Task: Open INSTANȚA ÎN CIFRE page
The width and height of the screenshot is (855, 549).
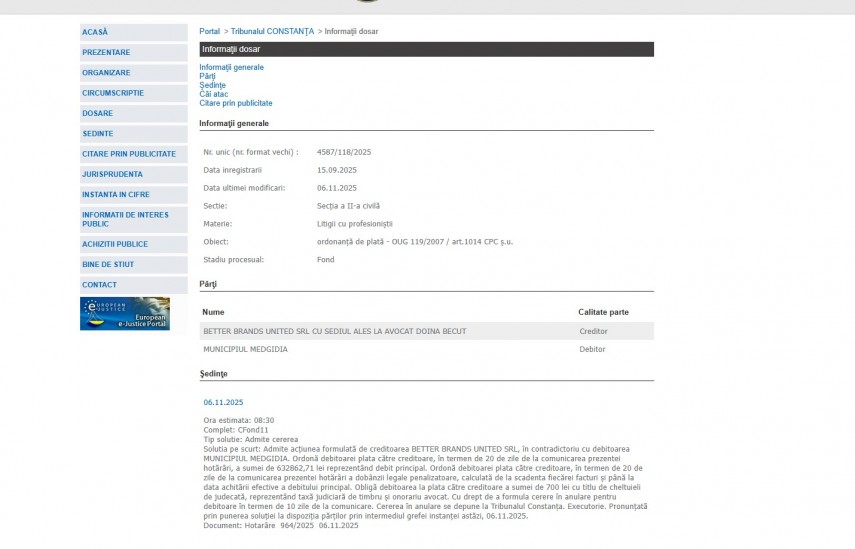Action: (x=117, y=194)
